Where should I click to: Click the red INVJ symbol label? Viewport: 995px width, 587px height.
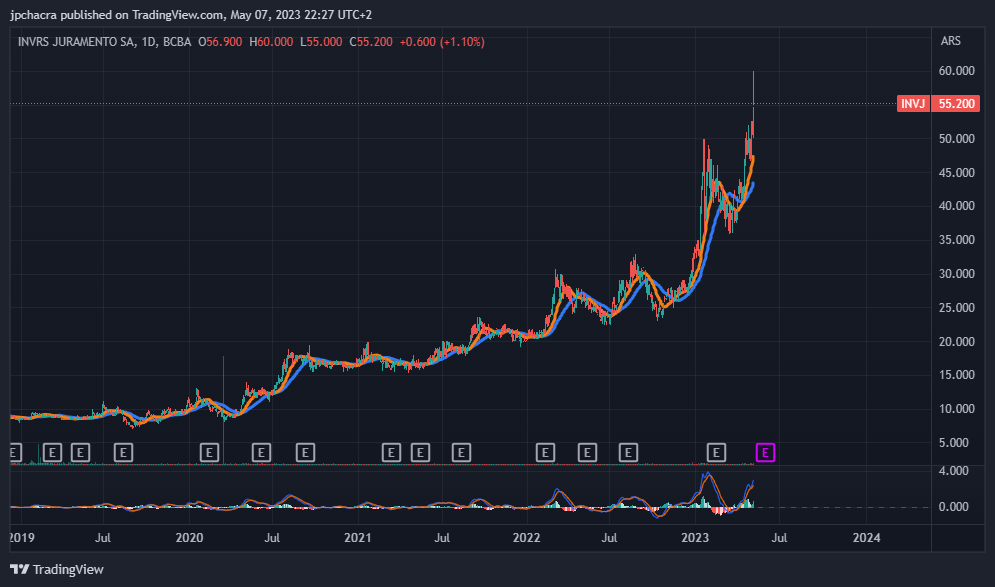point(913,103)
